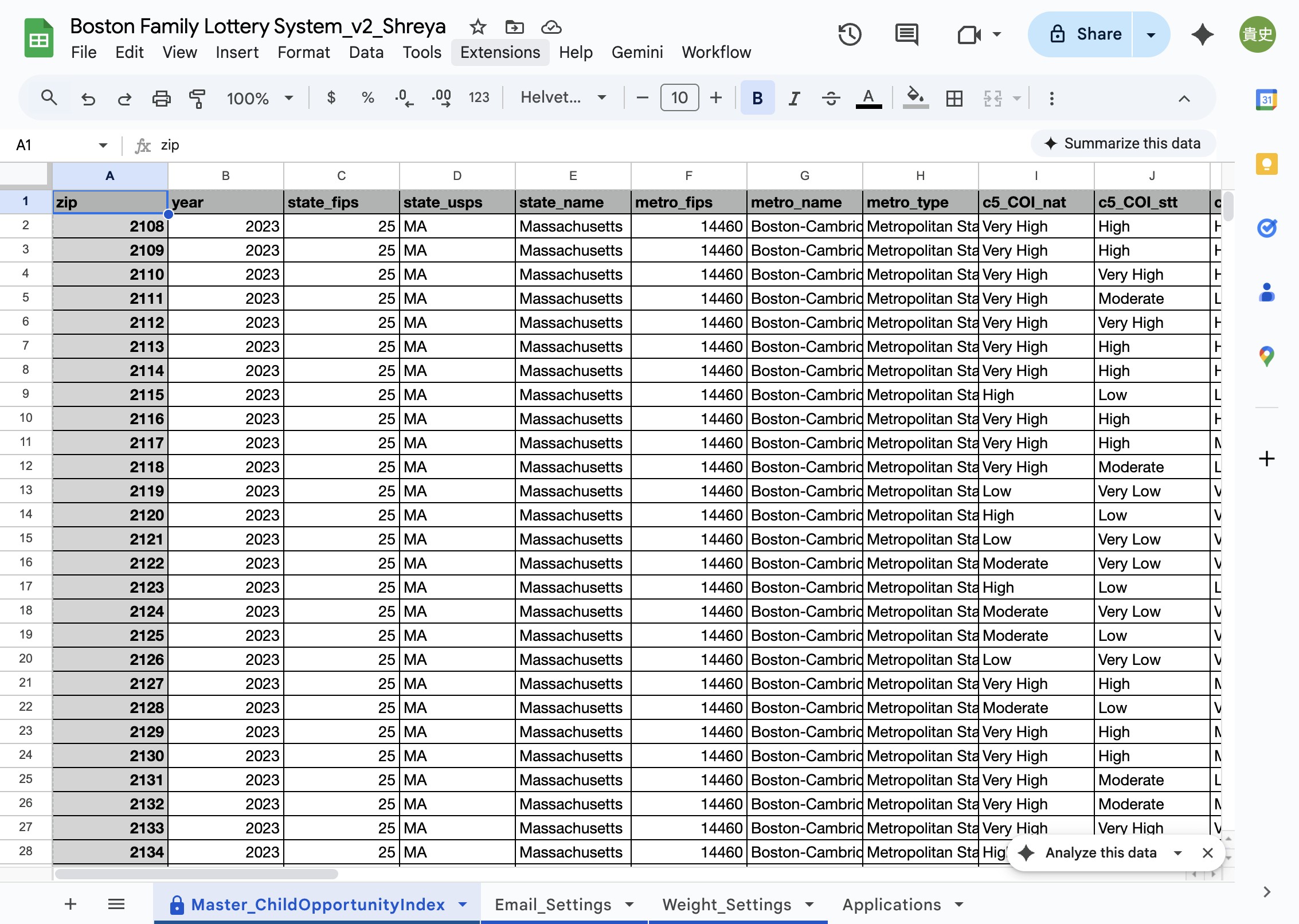The height and width of the screenshot is (924, 1299).
Task: Open the toolbar more options menu
Action: (x=1051, y=99)
